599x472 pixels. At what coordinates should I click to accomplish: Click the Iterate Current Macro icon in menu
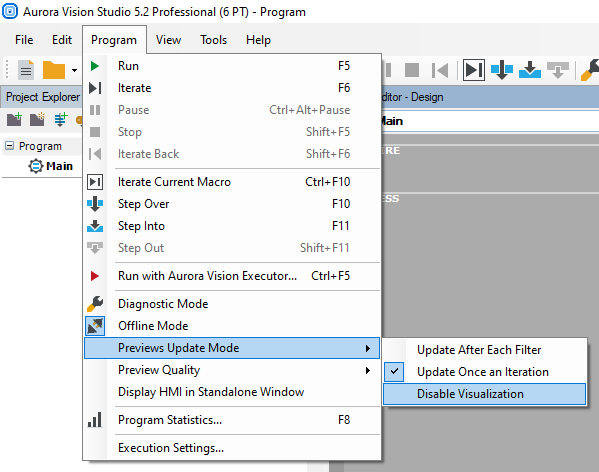click(x=95, y=182)
